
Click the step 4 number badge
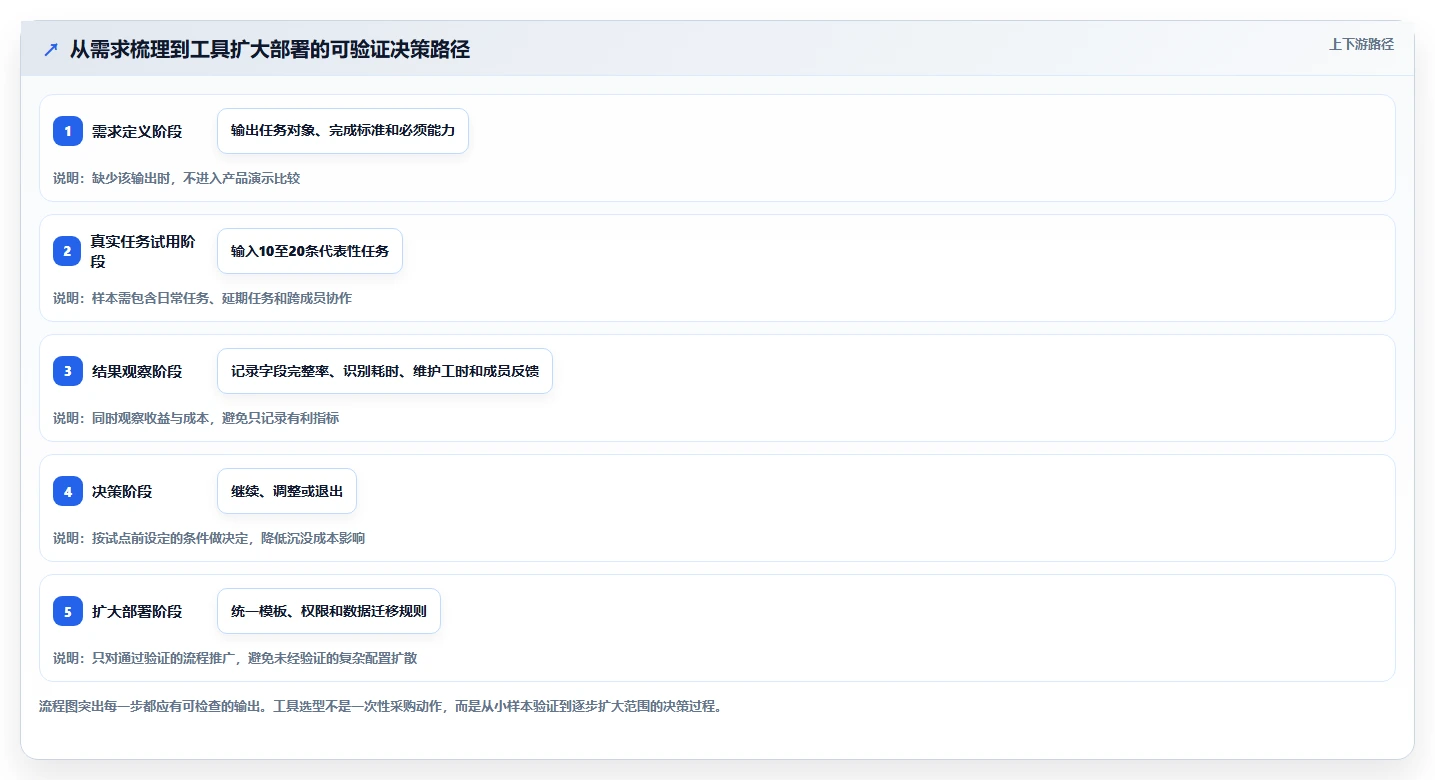pos(68,491)
